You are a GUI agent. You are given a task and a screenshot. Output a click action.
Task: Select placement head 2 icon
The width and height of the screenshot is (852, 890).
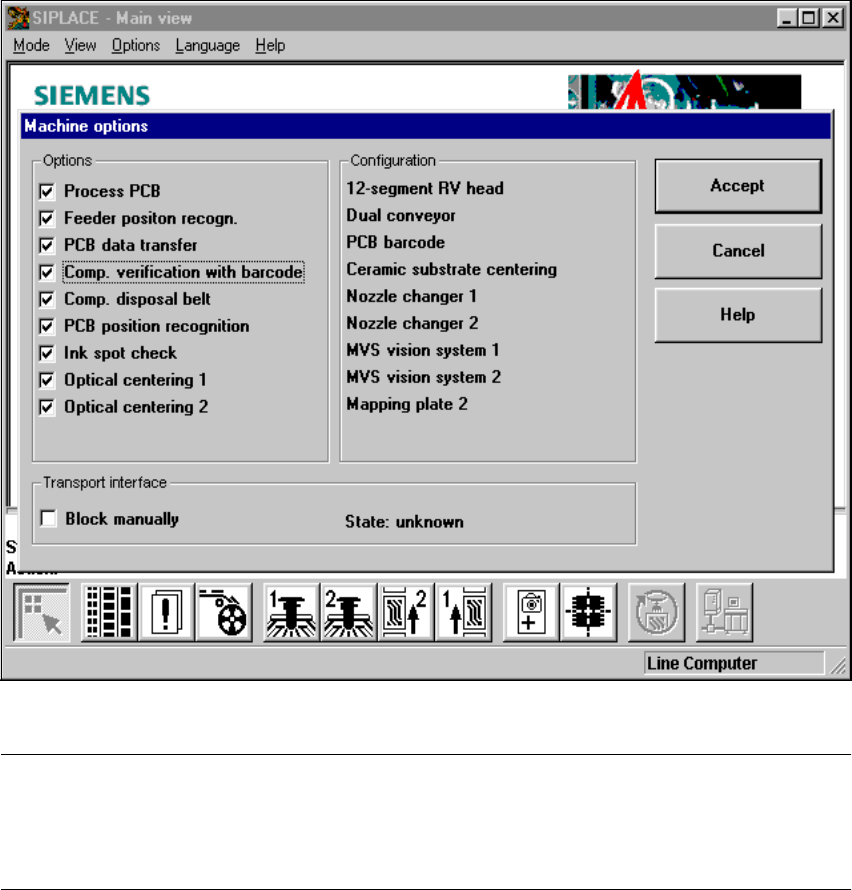tap(349, 612)
